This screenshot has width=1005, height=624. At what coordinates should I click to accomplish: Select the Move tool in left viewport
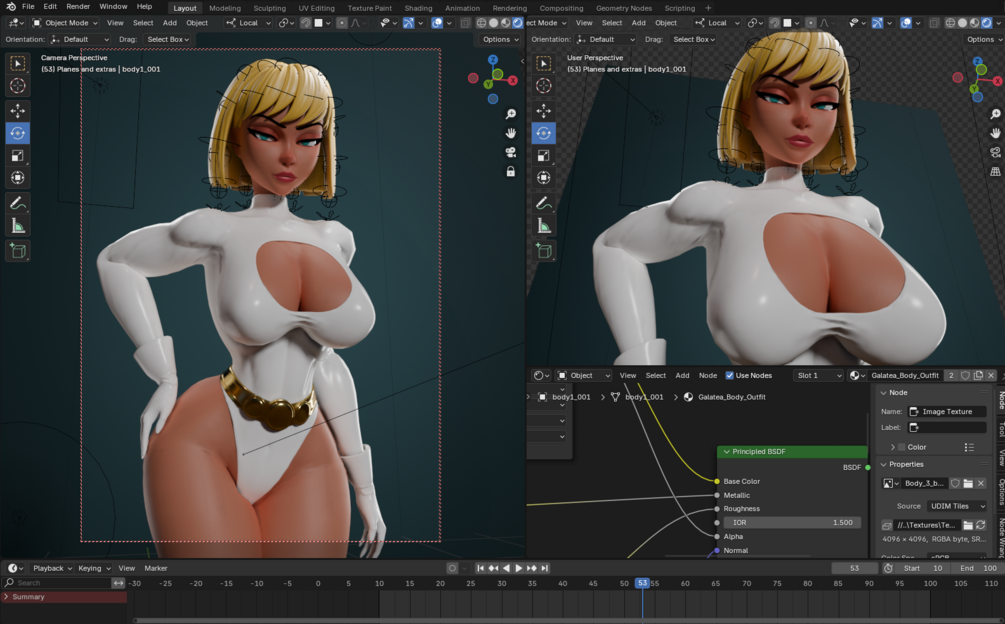click(x=17, y=111)
